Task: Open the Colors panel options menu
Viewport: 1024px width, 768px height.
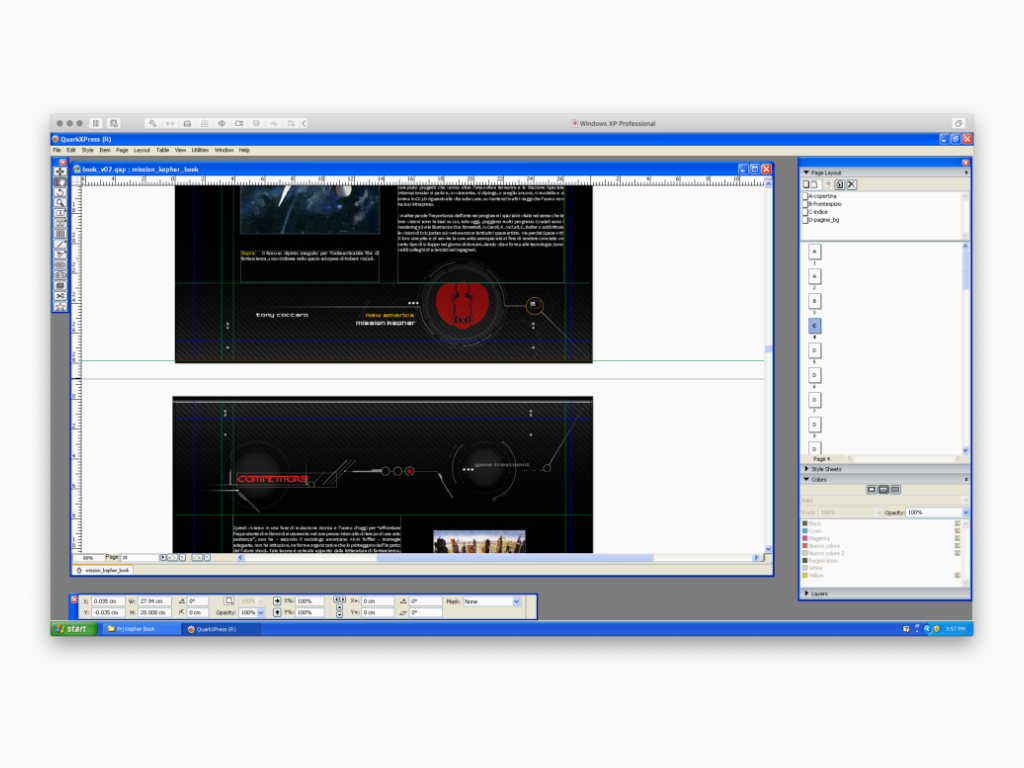Action: (x=966, y=479)
